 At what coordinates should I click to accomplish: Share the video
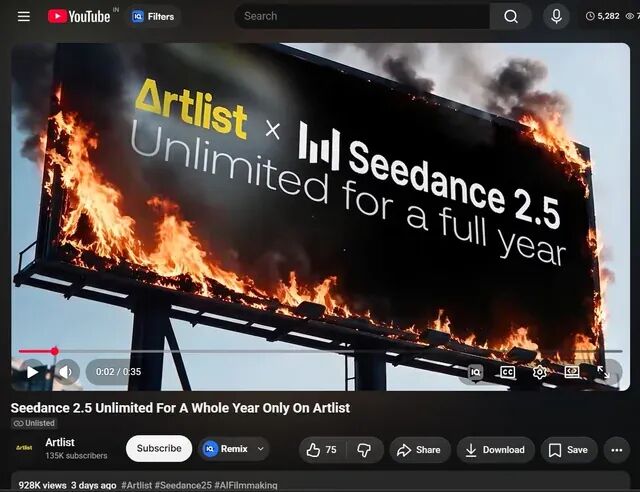pos(420,450)
